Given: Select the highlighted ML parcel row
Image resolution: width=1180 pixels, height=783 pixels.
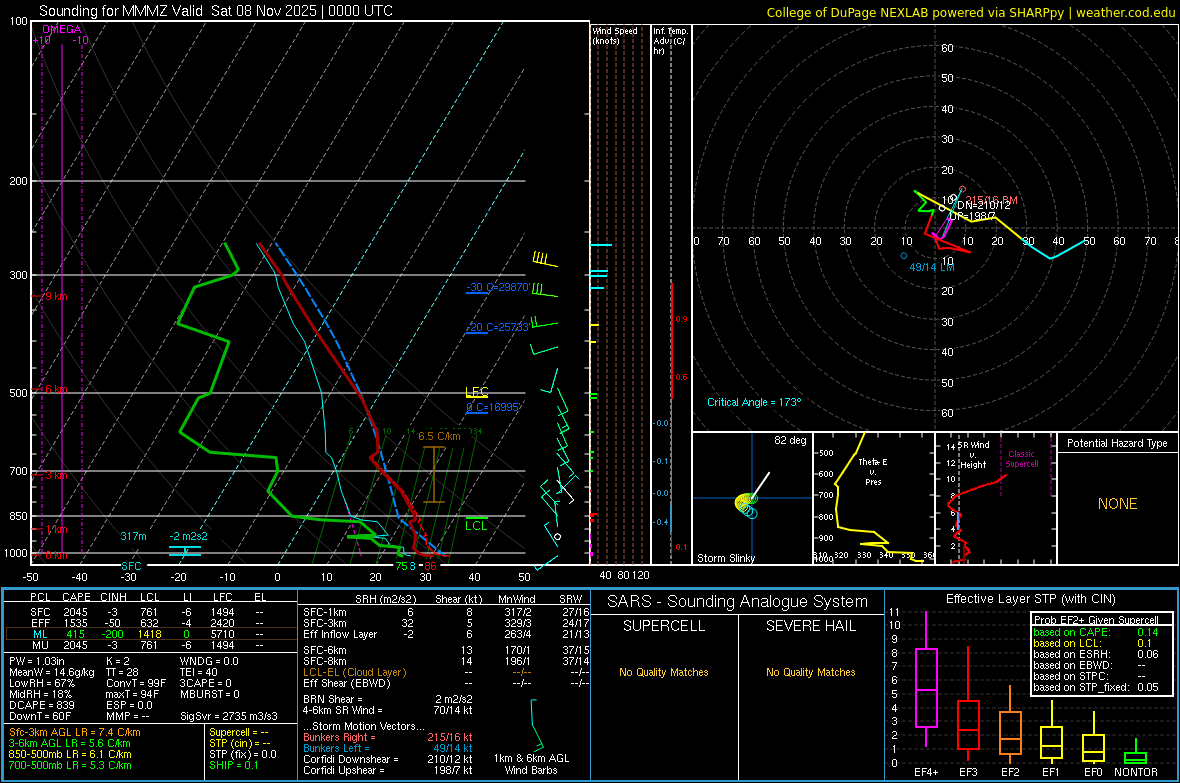Looking at the screenshot, I should (149, 634).
